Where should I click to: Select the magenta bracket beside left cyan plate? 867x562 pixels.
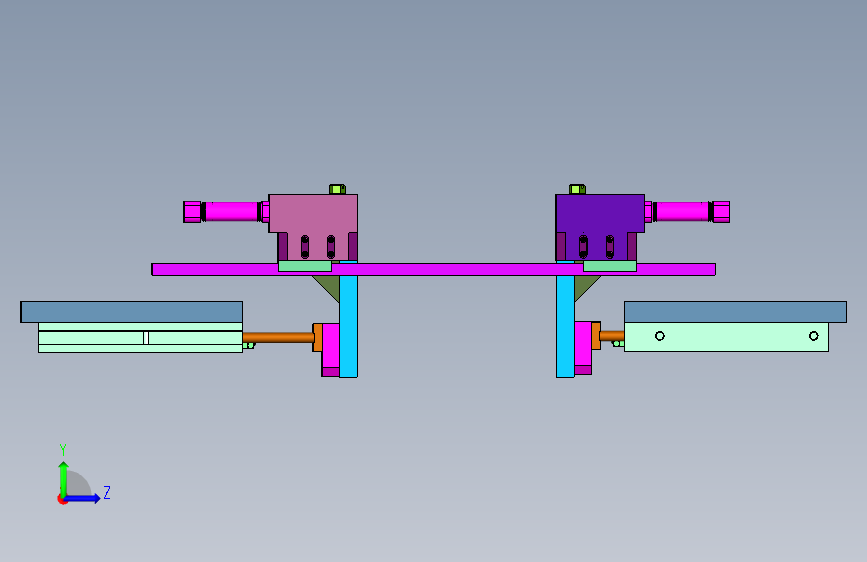pos(331,350)
